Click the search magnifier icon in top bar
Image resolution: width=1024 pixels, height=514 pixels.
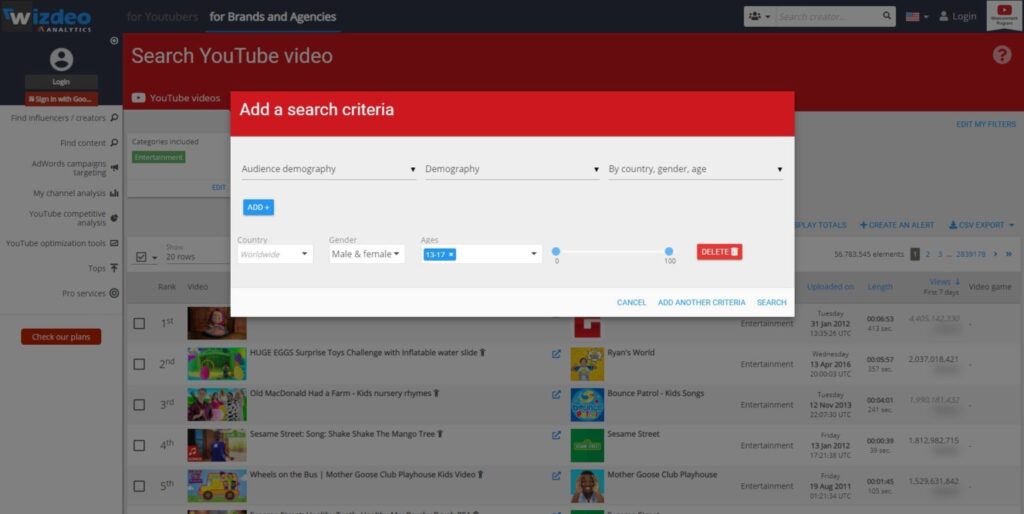887,16
